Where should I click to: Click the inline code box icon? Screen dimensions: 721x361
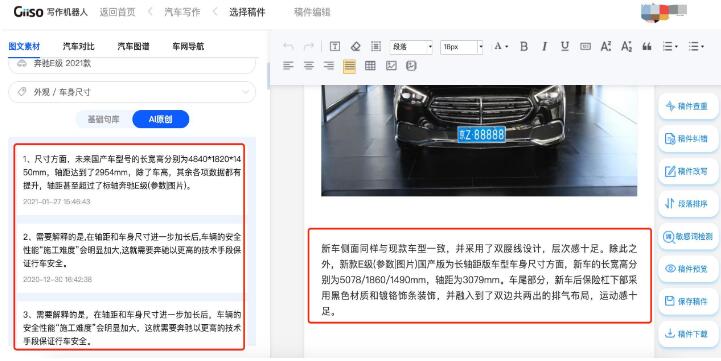pyautogui.click(x=585, y=46)
